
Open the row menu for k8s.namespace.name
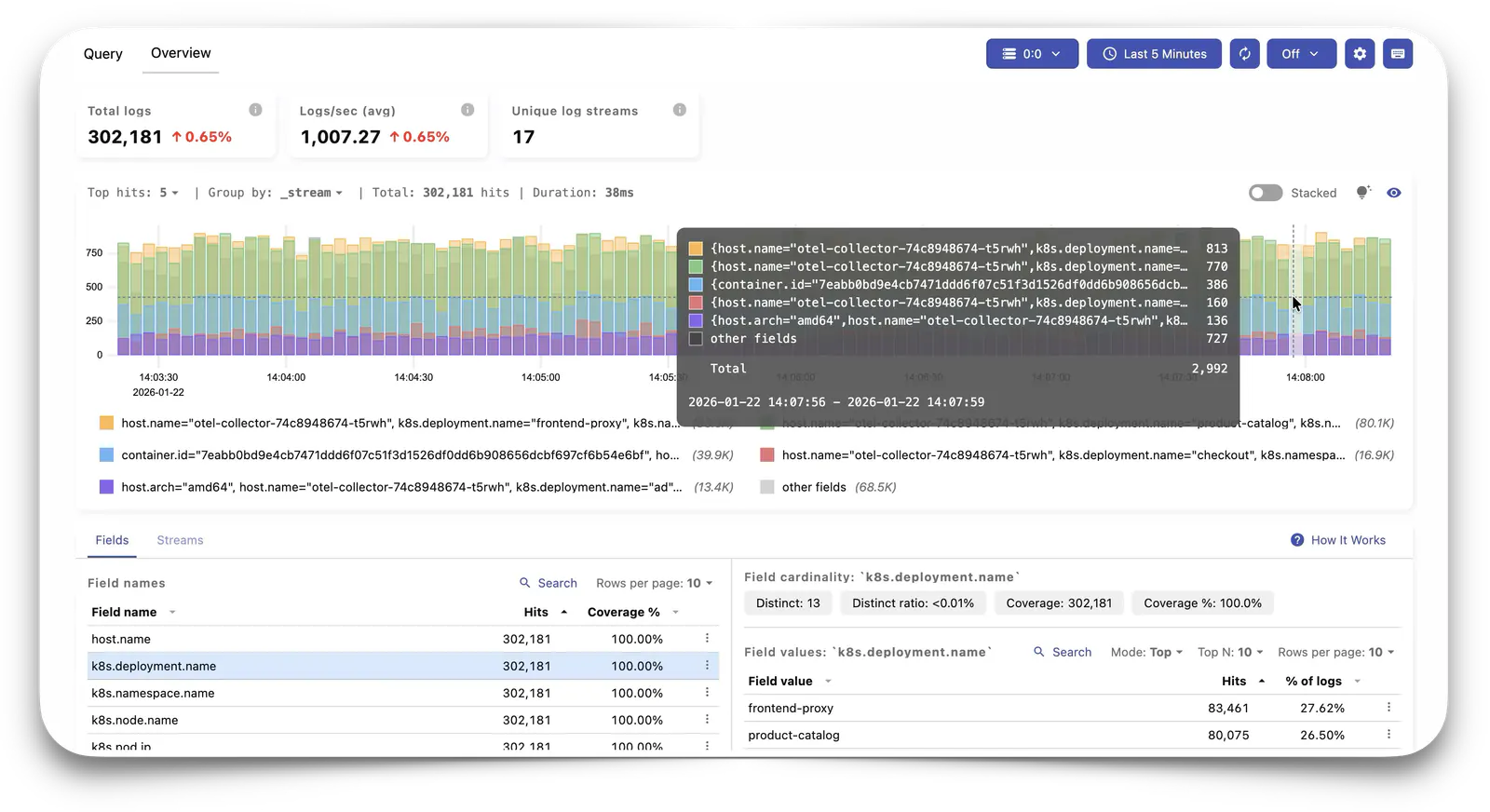pyautogui.click(x=707, y=692)
